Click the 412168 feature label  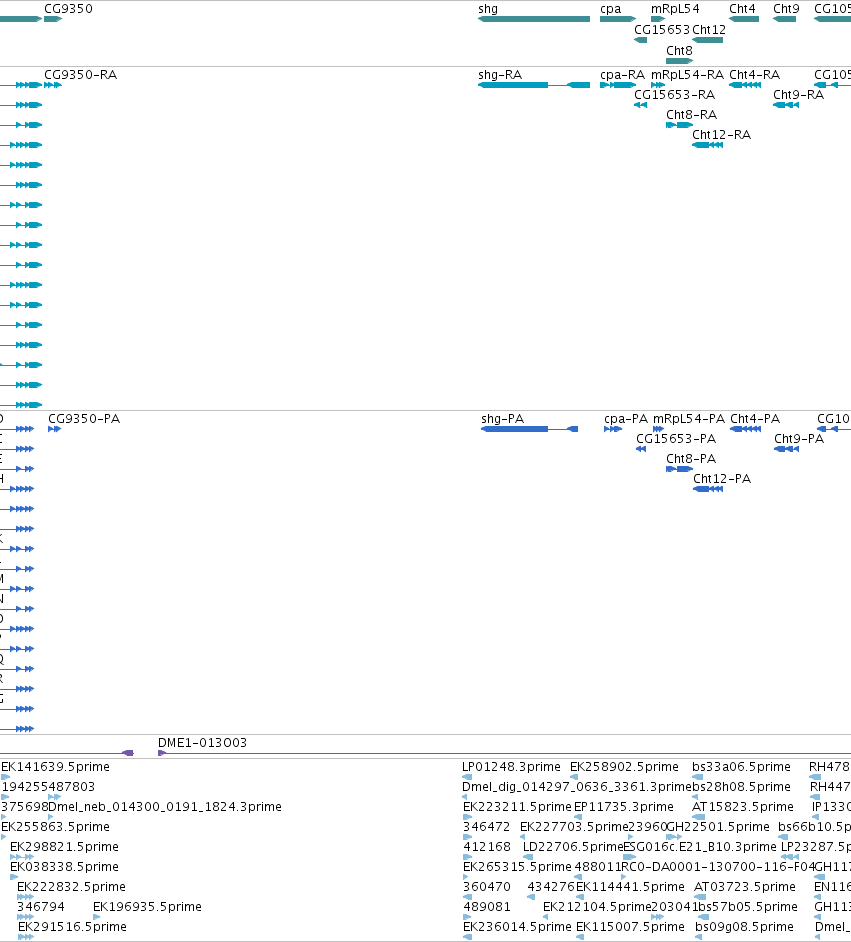486,846
